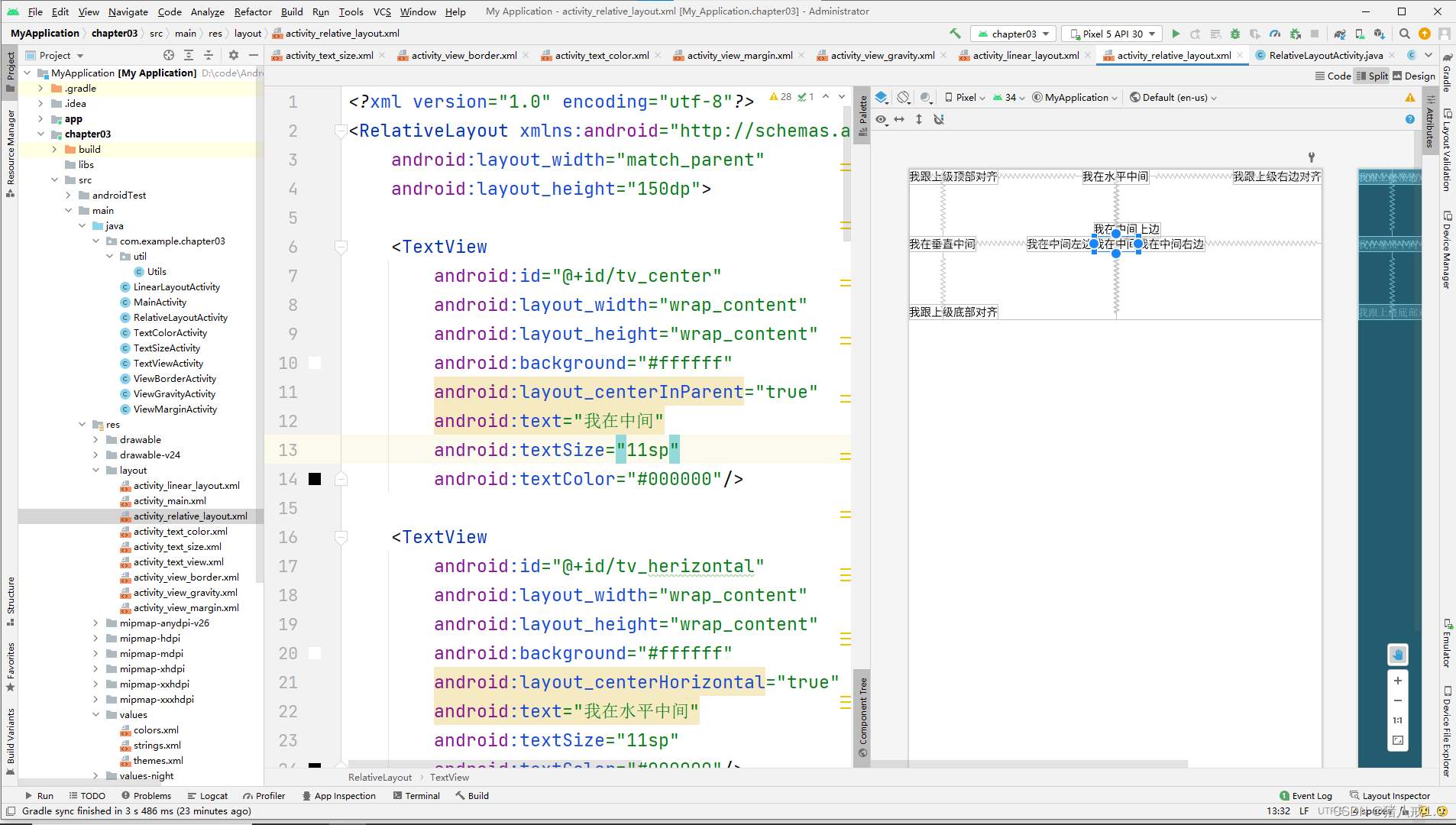Toggle view options eye icon

click(882, 119)
